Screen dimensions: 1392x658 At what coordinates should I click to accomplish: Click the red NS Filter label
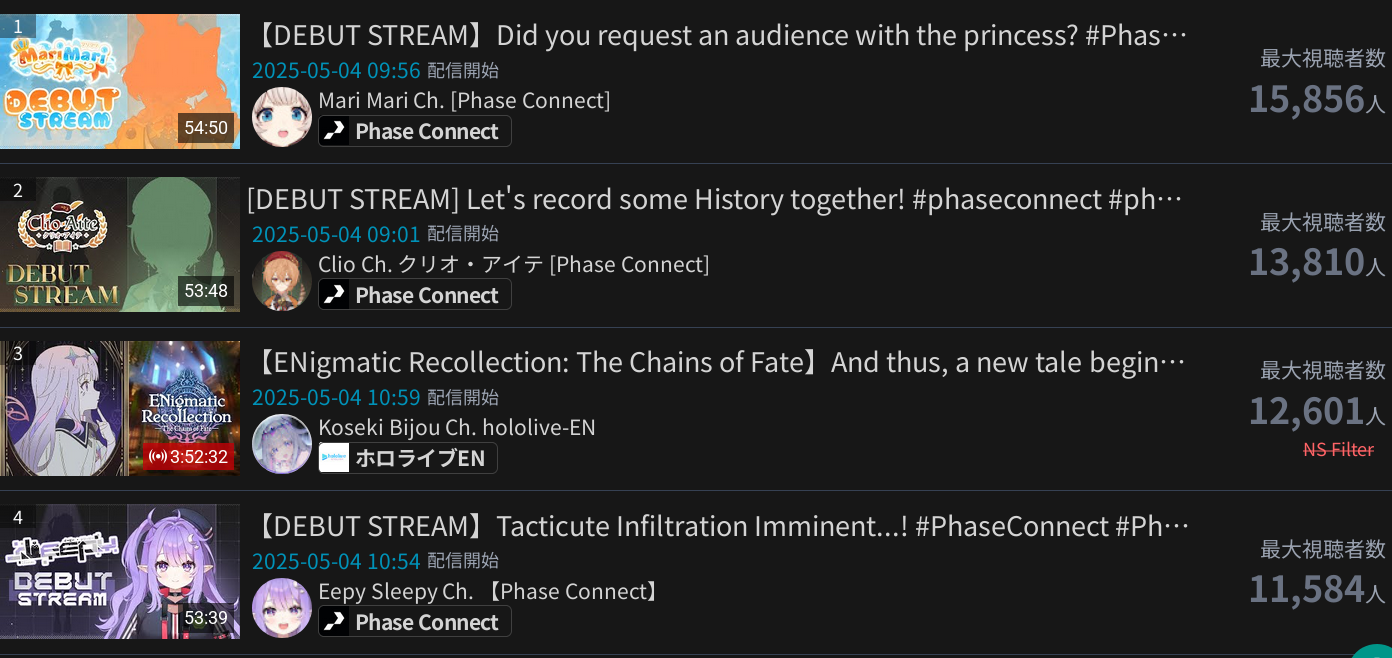(x=1338, y=450)
